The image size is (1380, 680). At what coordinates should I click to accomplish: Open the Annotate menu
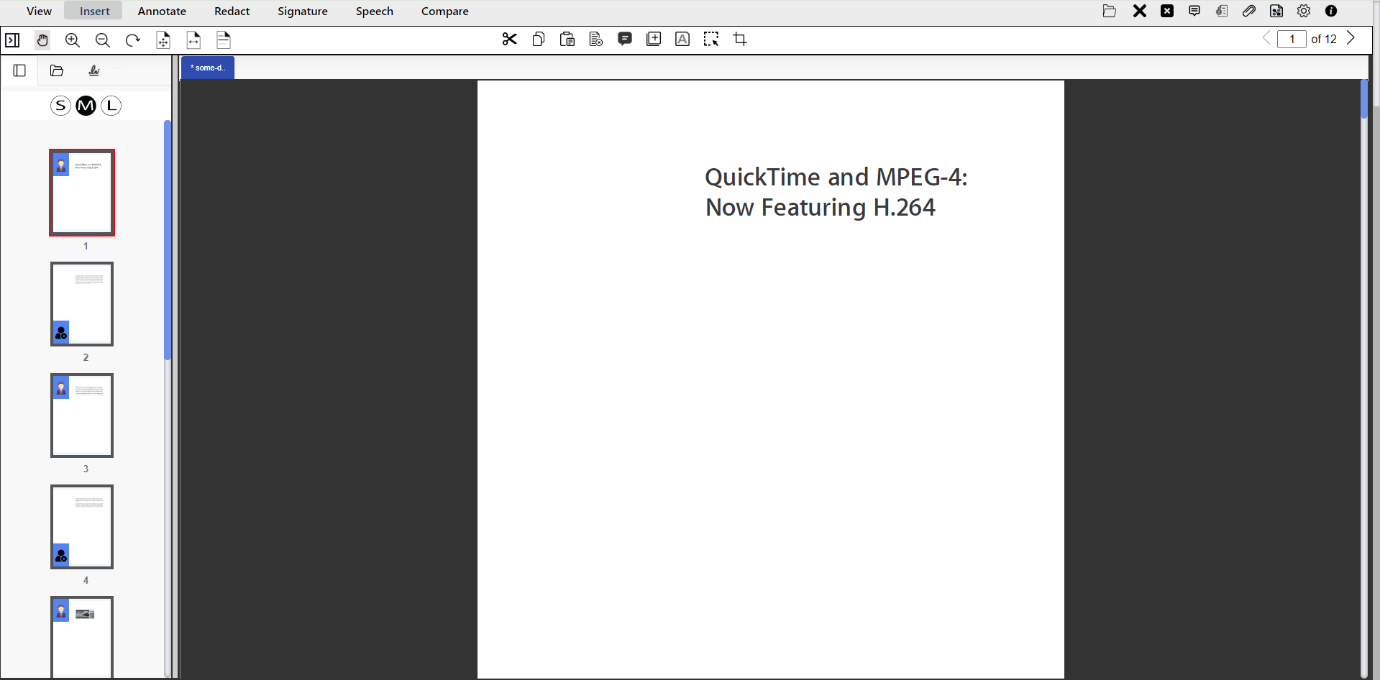[161, 11]
